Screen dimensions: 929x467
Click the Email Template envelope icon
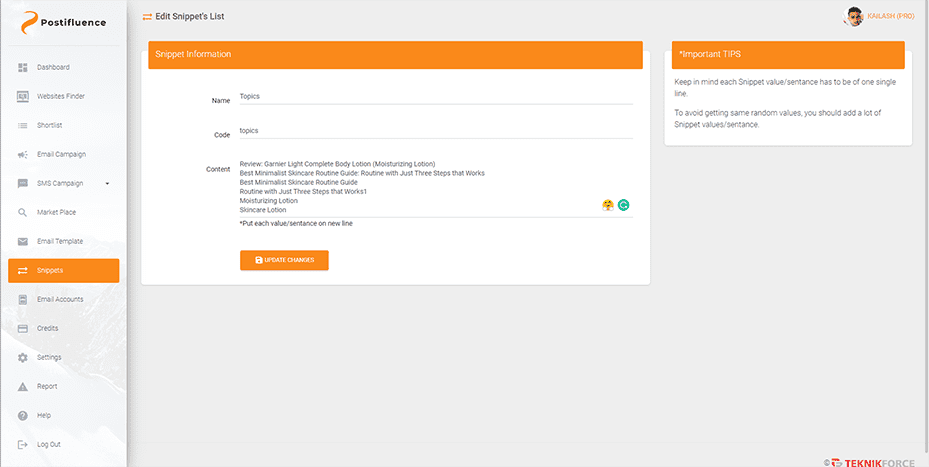coord(23,241)
